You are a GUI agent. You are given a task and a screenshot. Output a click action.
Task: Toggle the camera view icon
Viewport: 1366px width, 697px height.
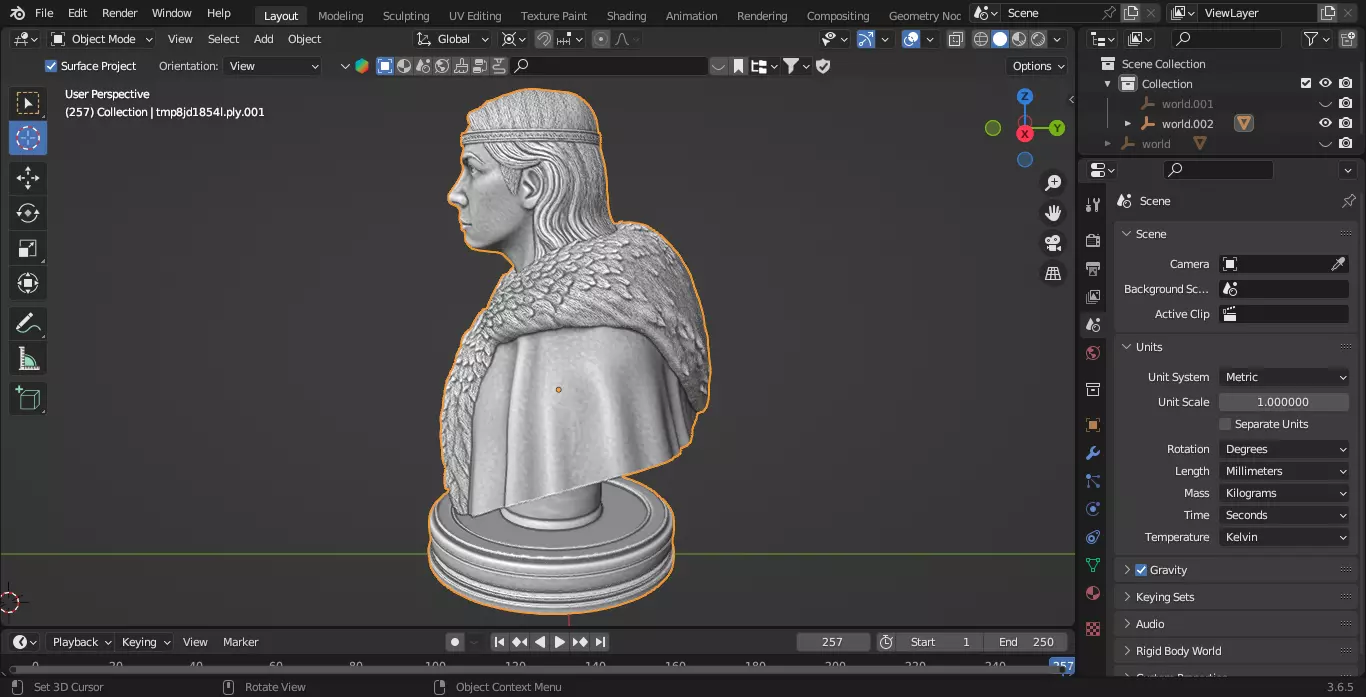pyautogui.click(x=1053, y=243)
